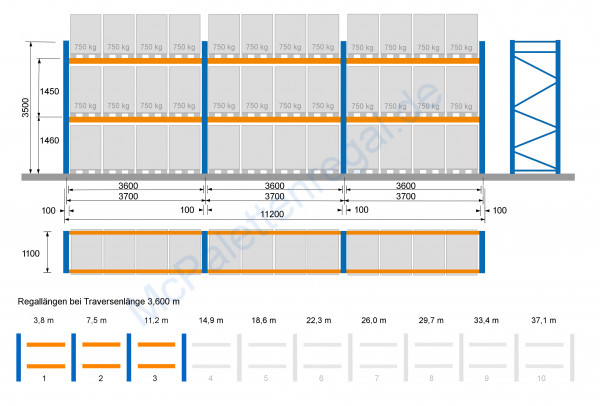Viewport: 600px width, 406px height.
Task: Click the 3600 dimension of the left bay
Action: coord(128,186)
